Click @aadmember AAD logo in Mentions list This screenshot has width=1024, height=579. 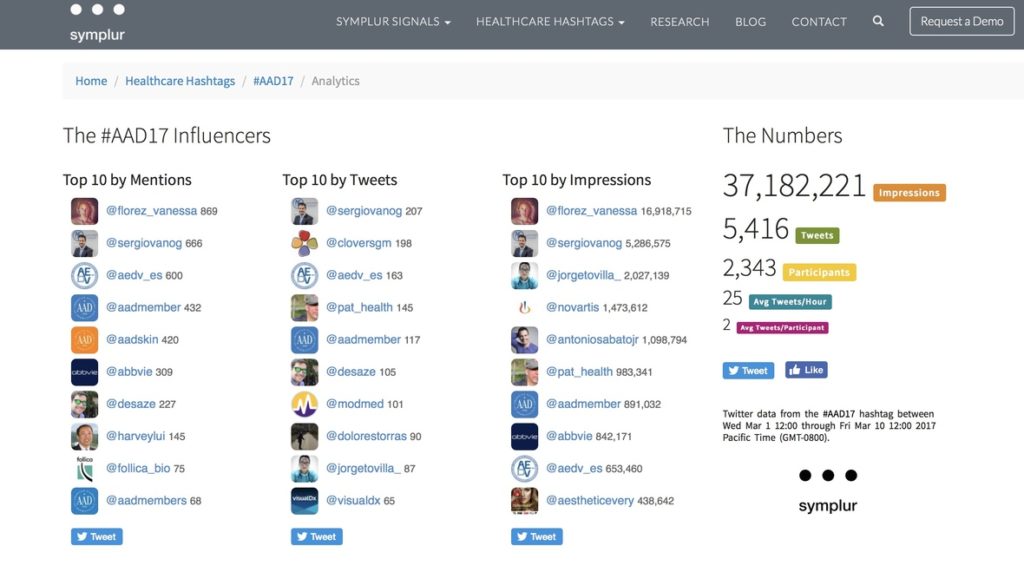coord(84,307)
